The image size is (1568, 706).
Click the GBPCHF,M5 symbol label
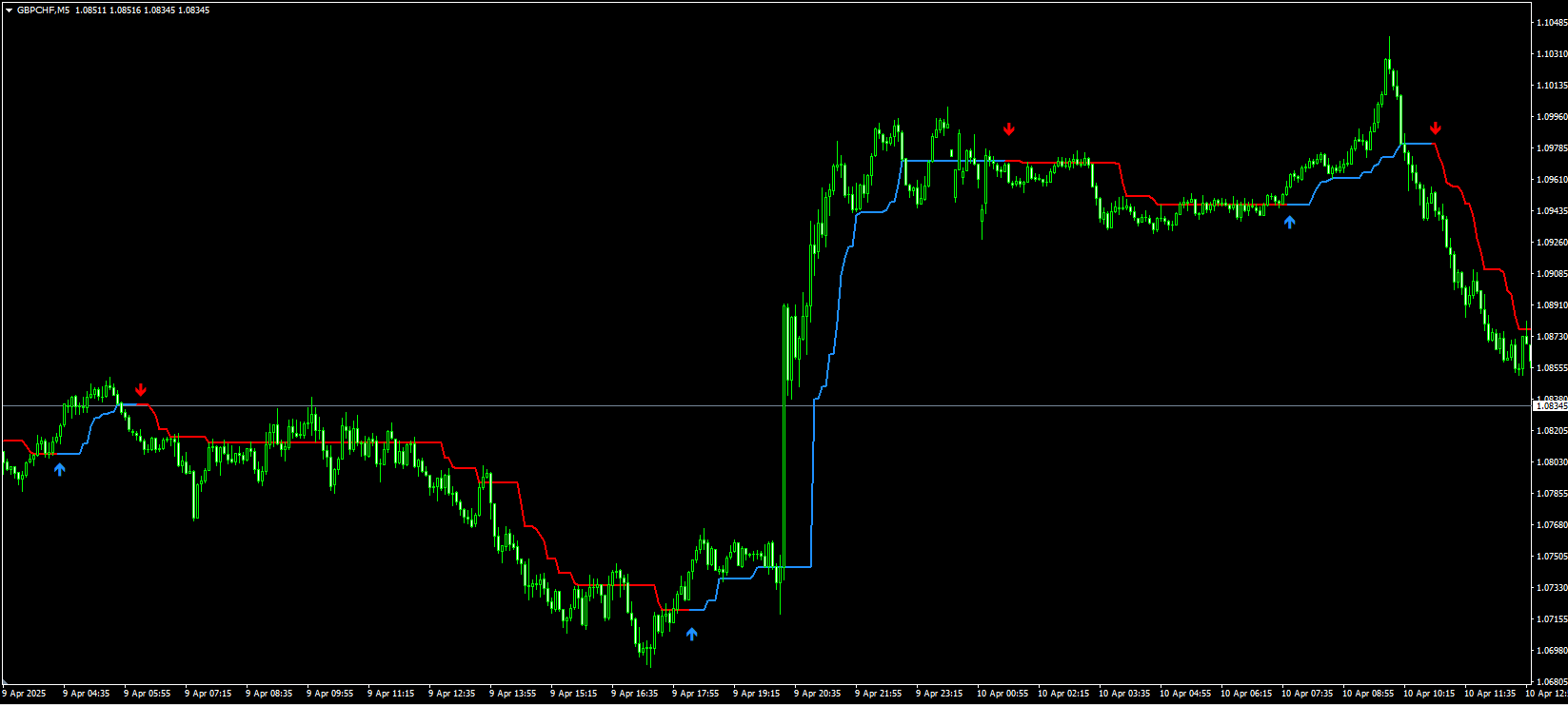[x=43, y=10]
